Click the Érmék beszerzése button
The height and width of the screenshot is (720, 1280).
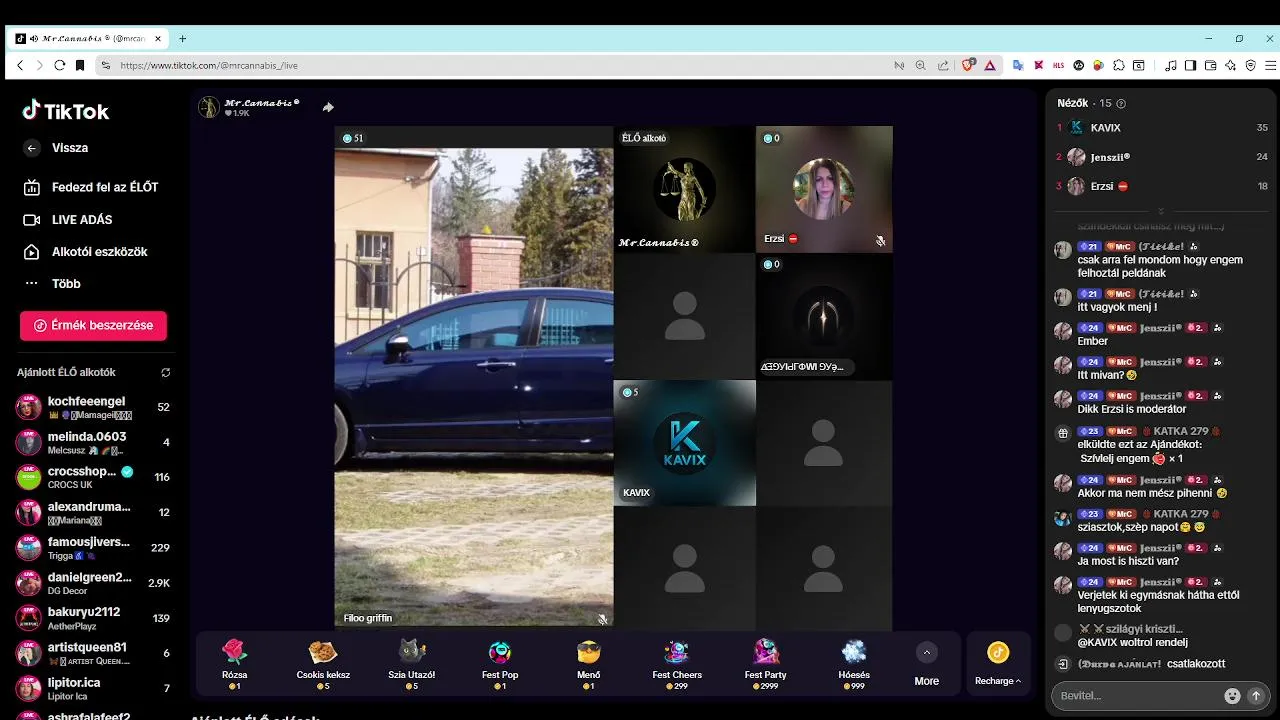tap(93, 325)
